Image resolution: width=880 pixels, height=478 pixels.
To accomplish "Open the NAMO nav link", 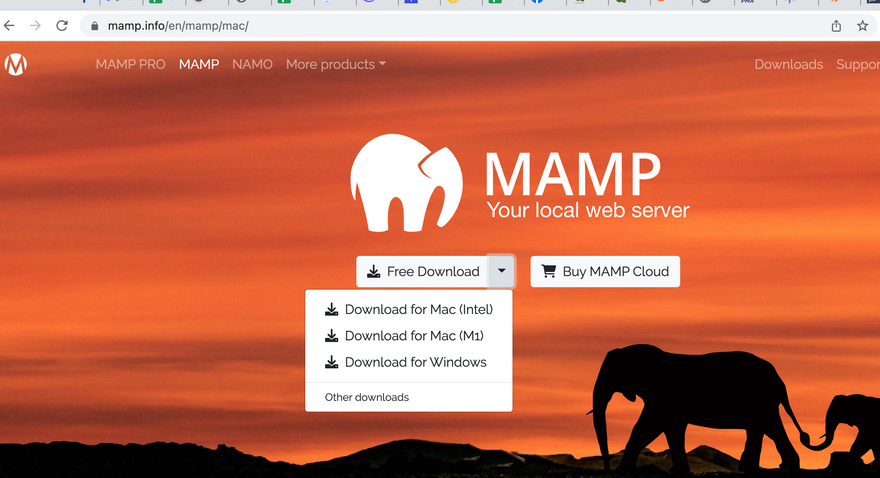I will [x=252, y=64].
